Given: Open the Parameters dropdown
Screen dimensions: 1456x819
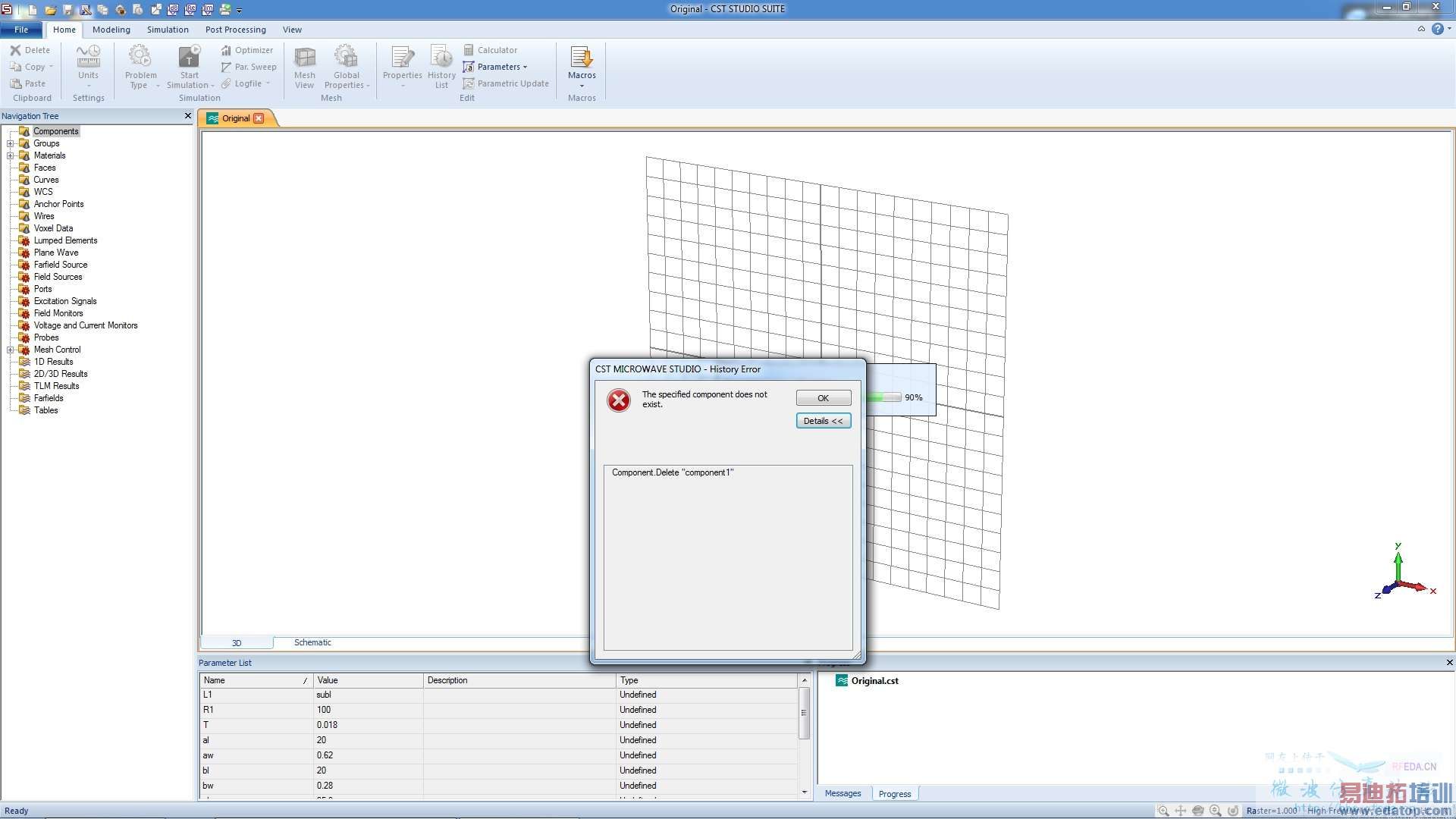Looking at the screenshot, I should click(x=525, y=67).
